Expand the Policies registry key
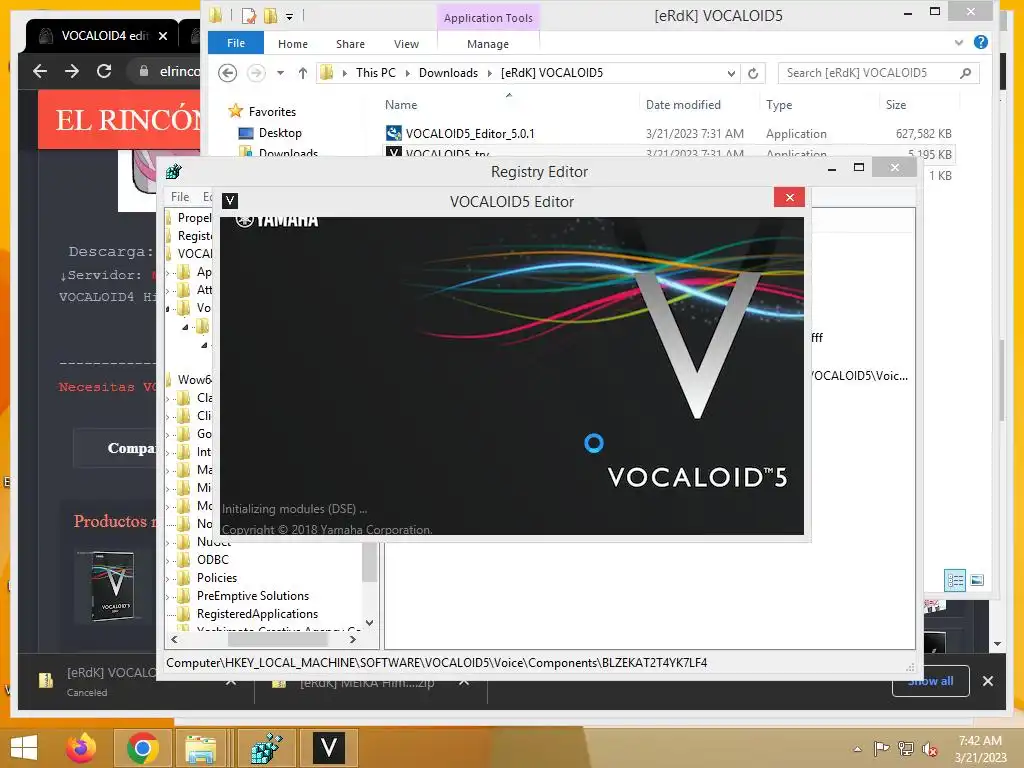The height and width of the screenshot is (768, 1024). pyautogui.click(x=169, y=579)
